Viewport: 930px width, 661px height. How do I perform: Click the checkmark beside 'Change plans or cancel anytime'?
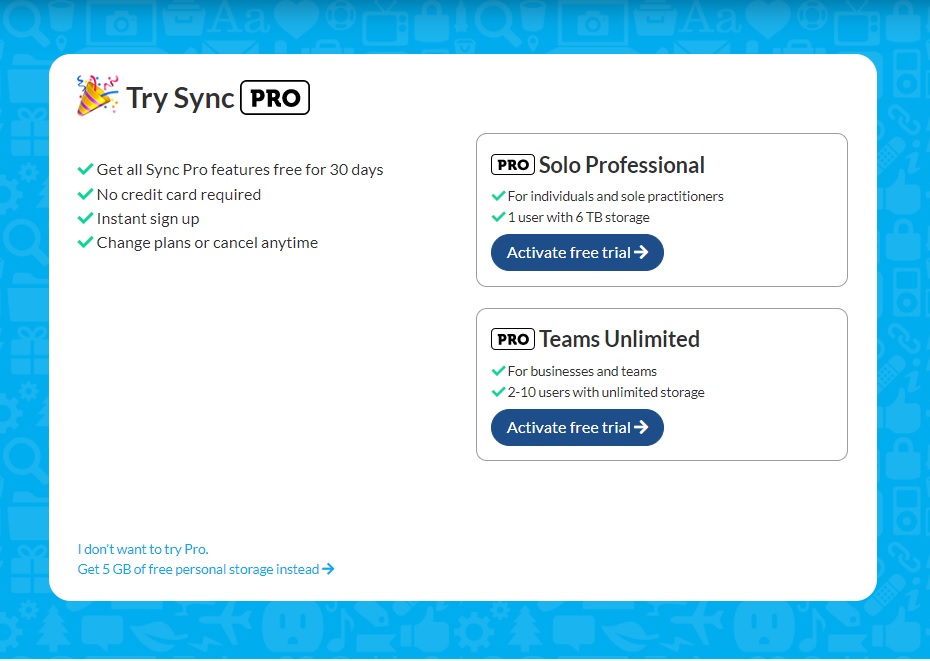[x=85, y=241]
